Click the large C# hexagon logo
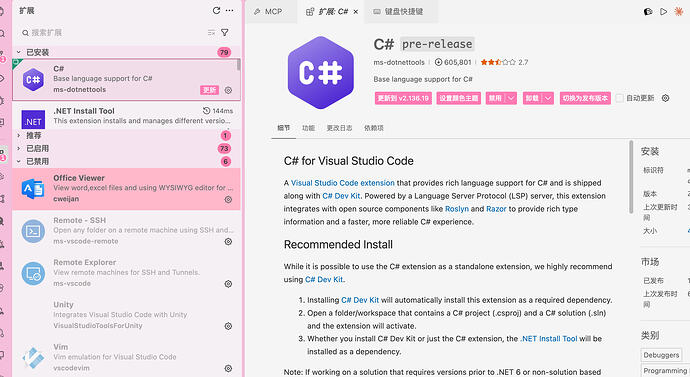Image resolution: width=690 pixels, height=377 pixels. click(321, 73)
